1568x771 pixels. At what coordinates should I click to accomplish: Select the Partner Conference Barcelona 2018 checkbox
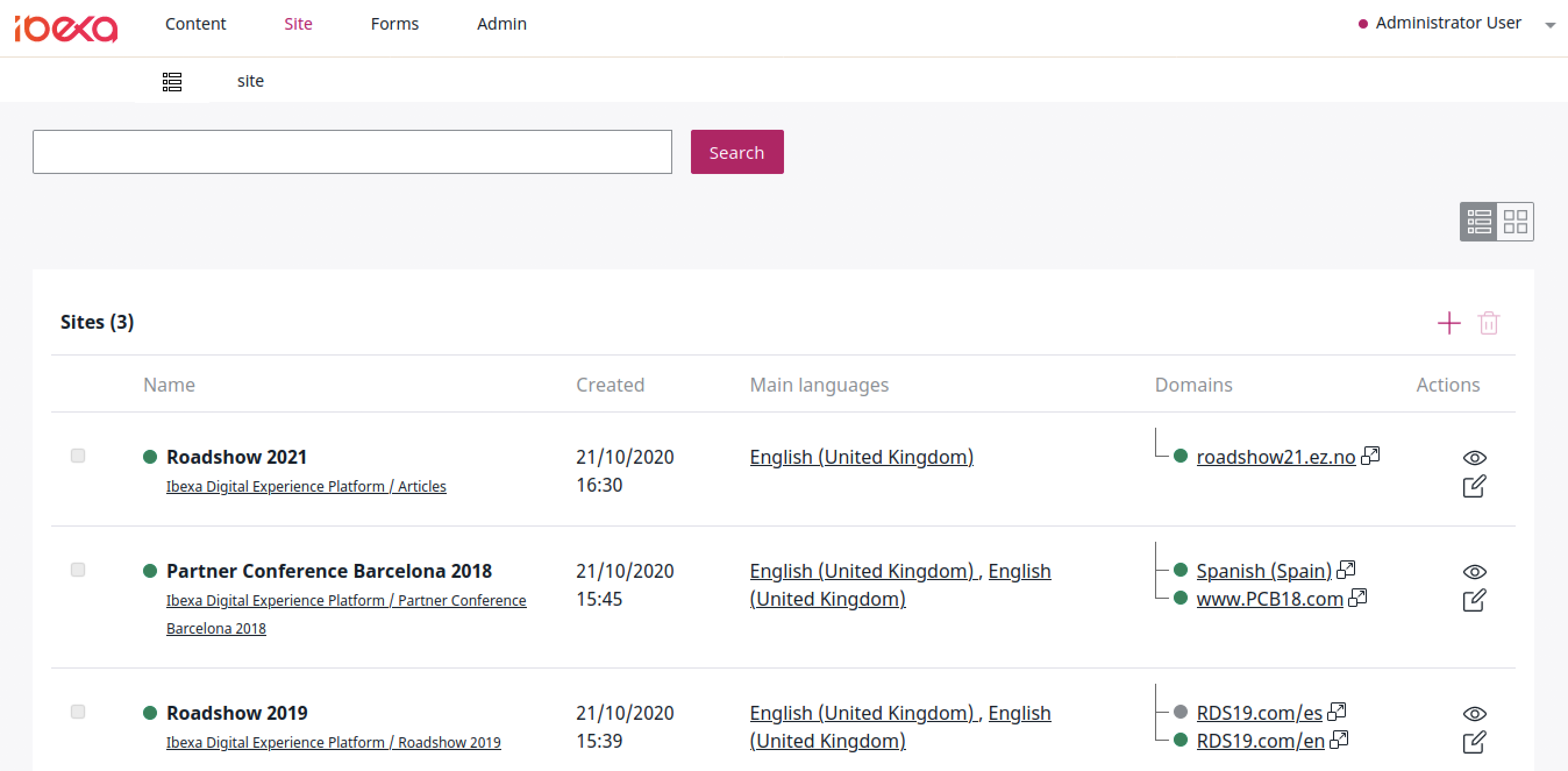(x=78, y=570)
